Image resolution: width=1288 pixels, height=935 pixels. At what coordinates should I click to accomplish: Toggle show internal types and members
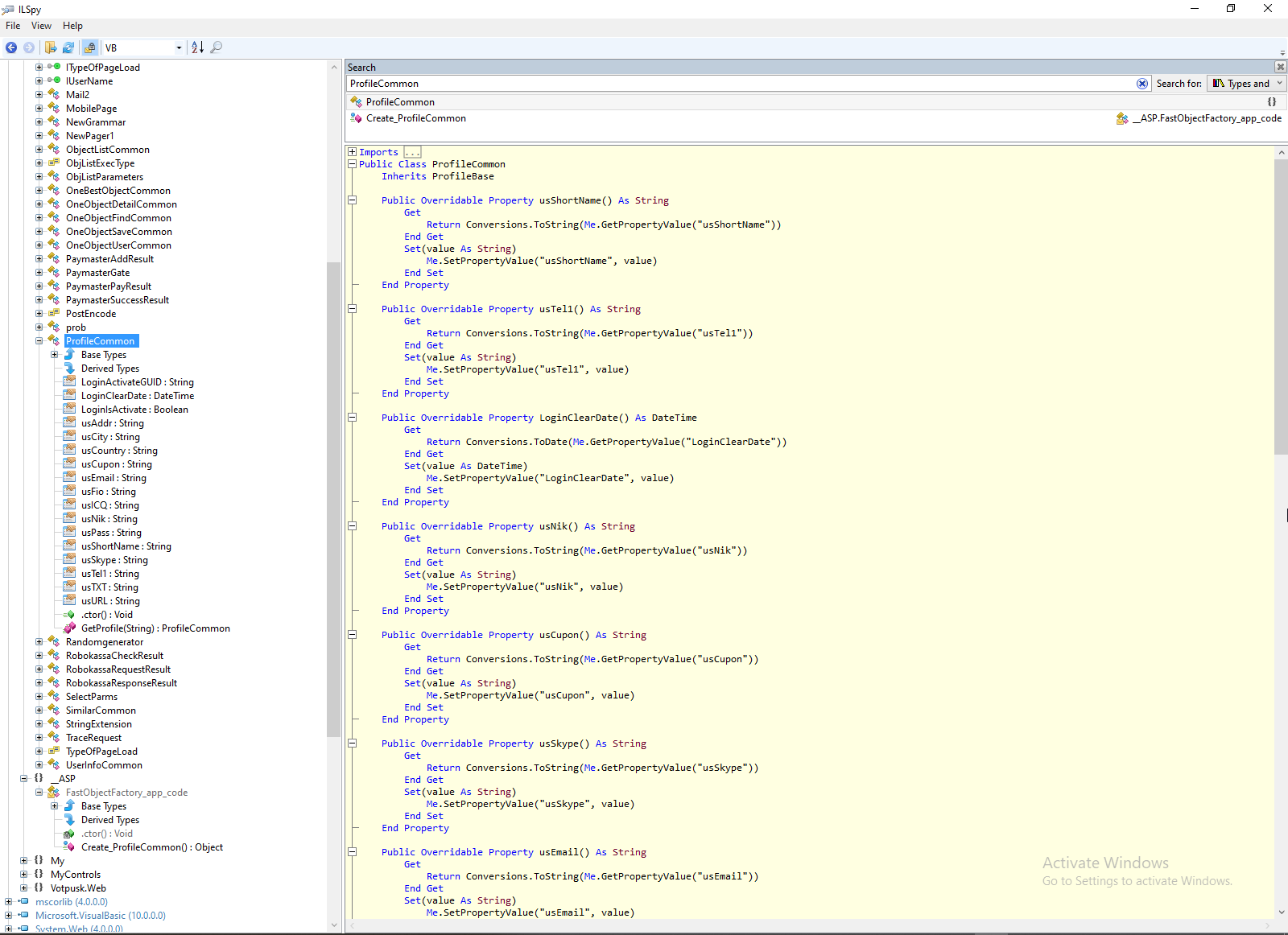point(89,47)
